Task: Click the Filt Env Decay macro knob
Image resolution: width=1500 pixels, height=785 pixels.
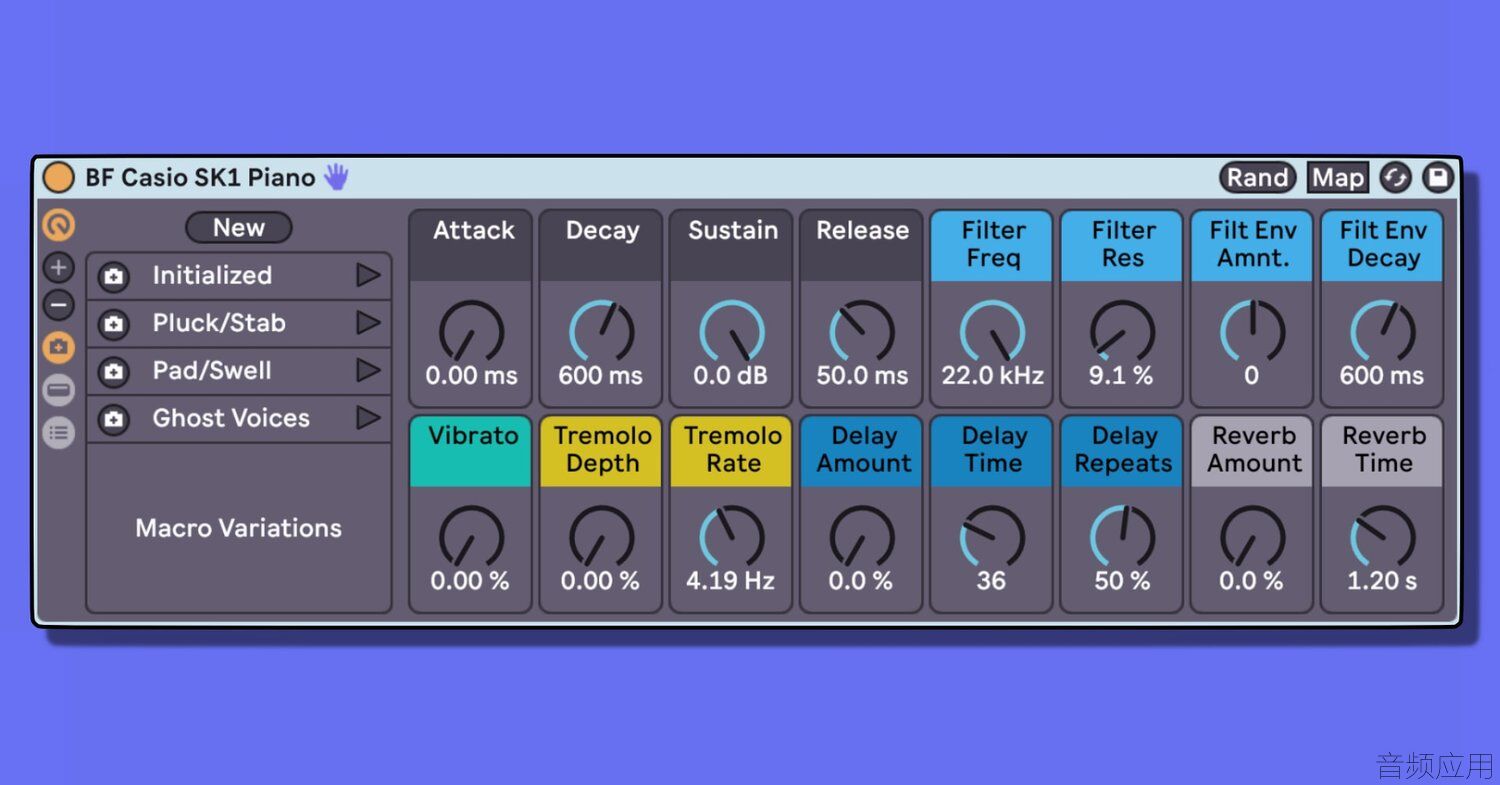Action: tap(1382, 332)
